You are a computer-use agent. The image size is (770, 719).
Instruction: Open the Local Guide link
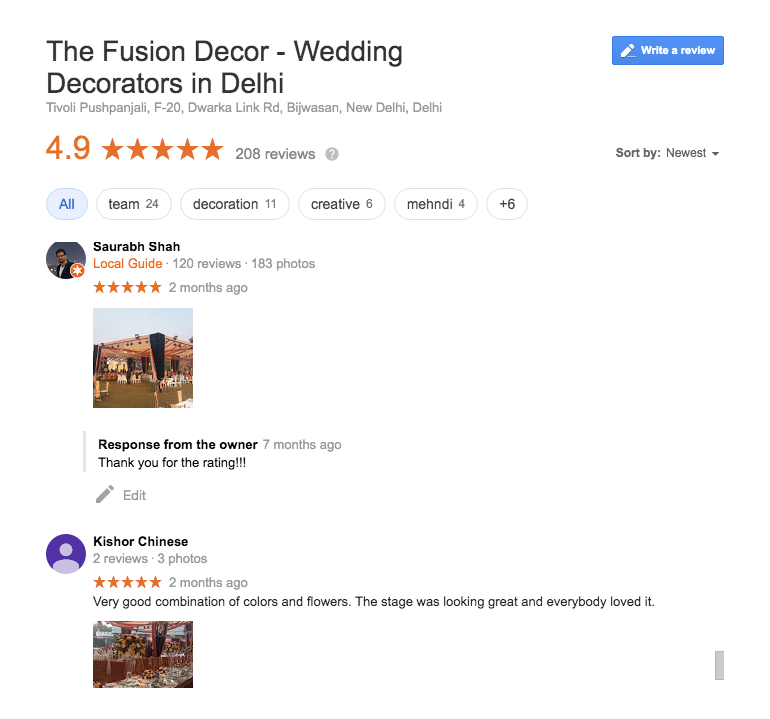(x=128, y=264)
